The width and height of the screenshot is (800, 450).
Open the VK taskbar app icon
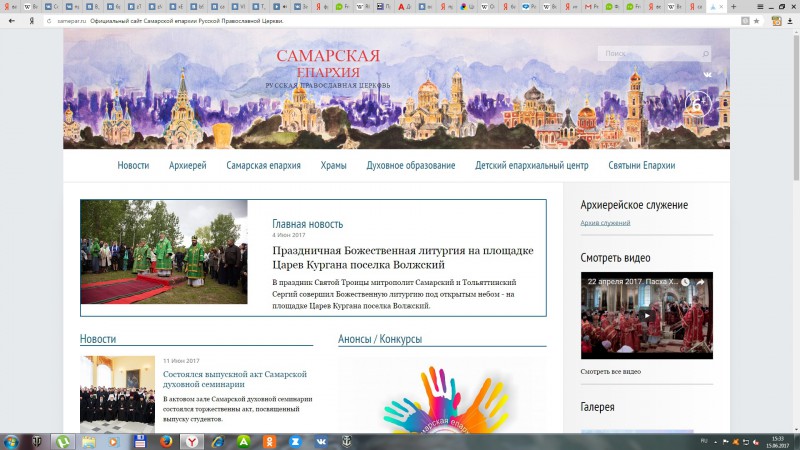tap(321, 442)
